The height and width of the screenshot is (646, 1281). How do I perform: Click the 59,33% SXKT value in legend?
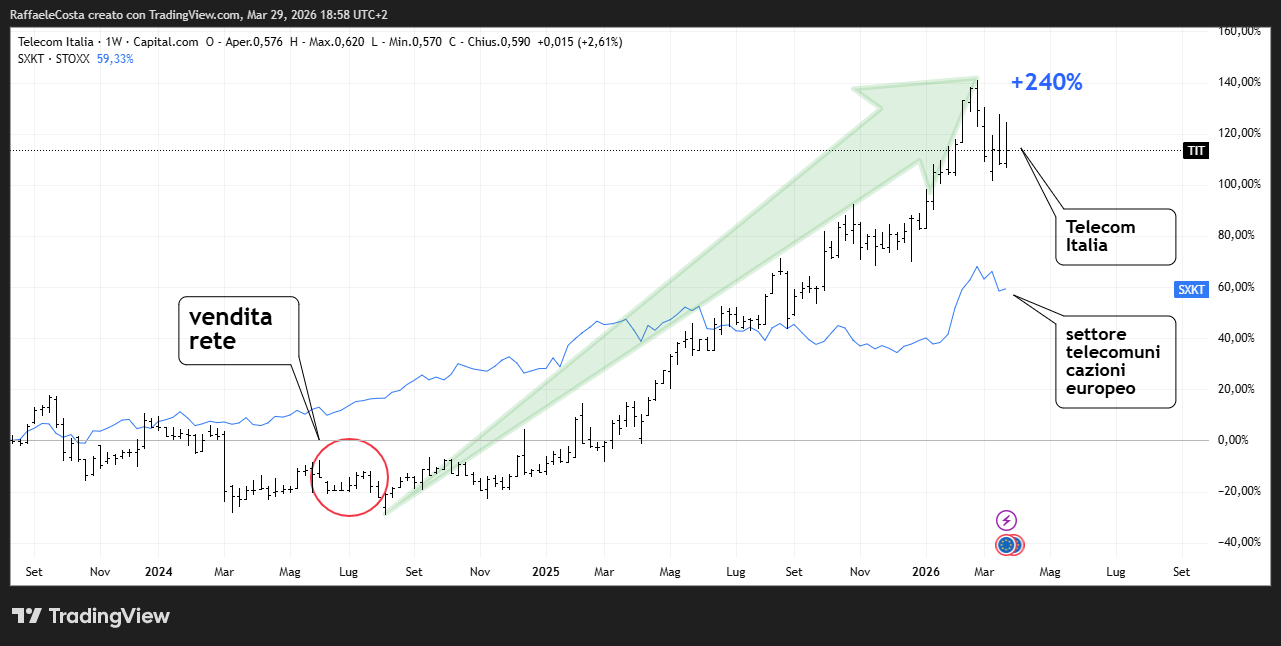(115, 59)
